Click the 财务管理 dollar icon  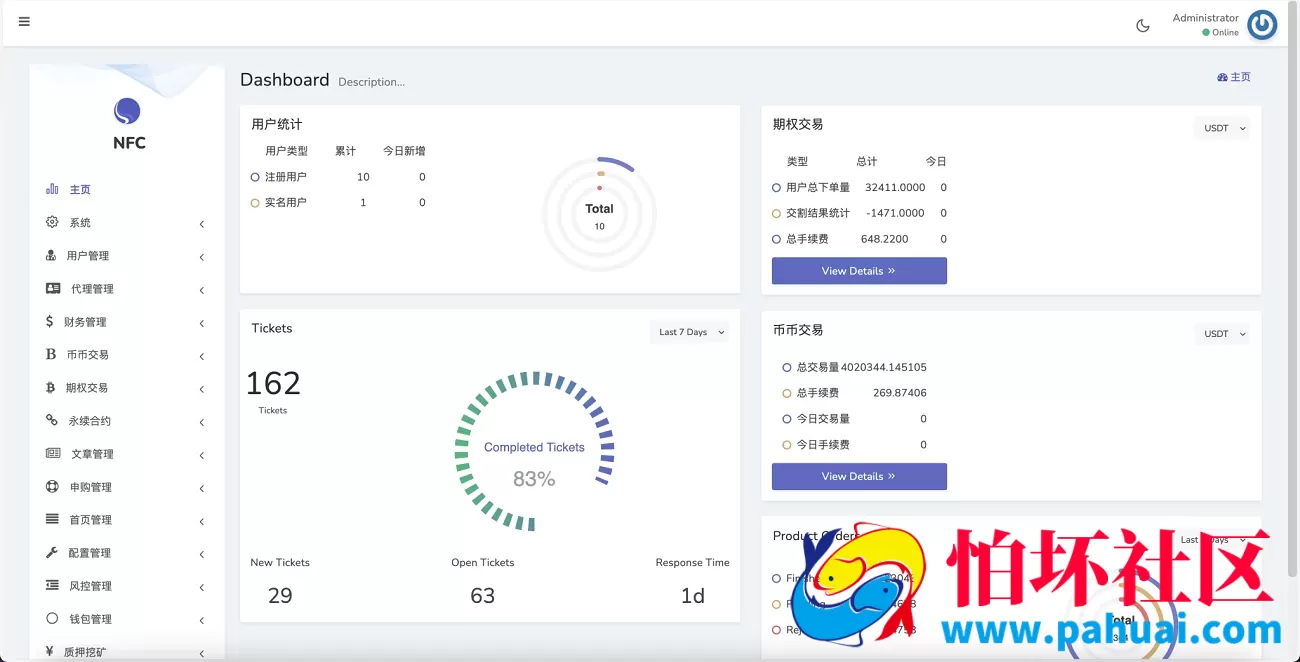click(x=50, y=321)
